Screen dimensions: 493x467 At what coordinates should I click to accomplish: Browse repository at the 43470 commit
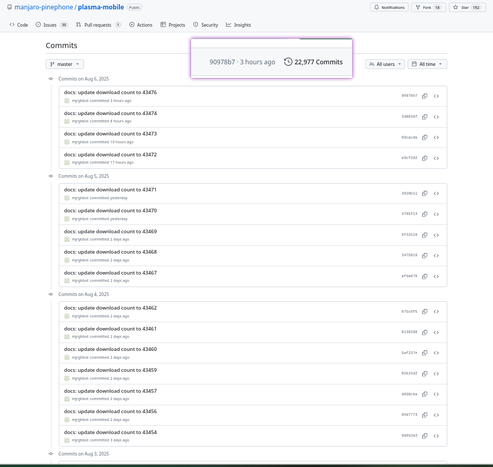click(x=436, y=214)
